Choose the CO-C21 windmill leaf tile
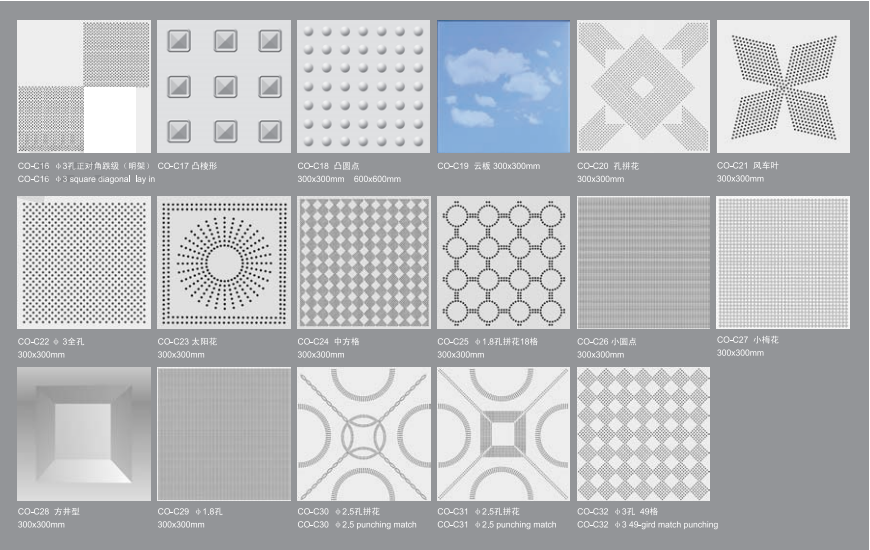The image size is (870, 550). pos(783,87)
